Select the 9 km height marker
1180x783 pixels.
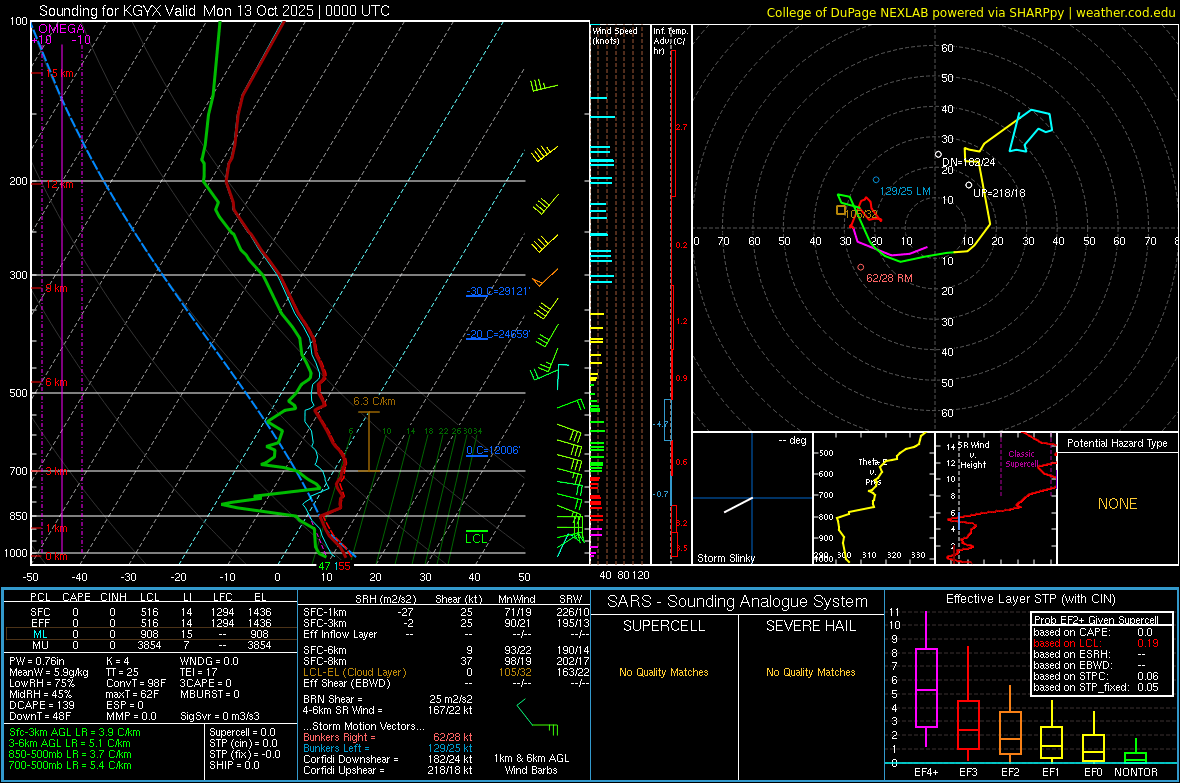(x=56, y=288)
